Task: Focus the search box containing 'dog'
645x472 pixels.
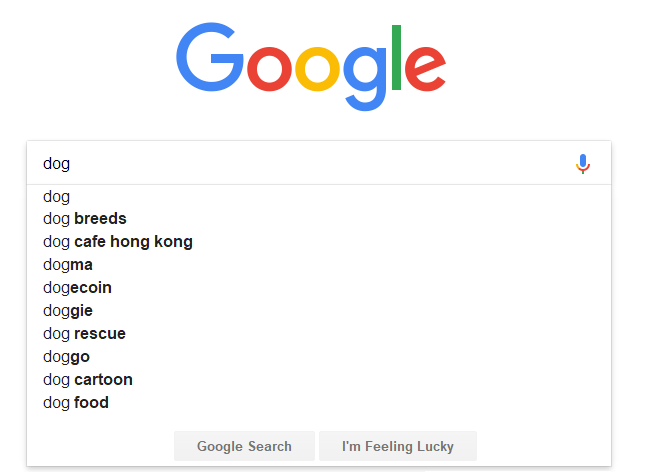Action: tap(300, 164)
